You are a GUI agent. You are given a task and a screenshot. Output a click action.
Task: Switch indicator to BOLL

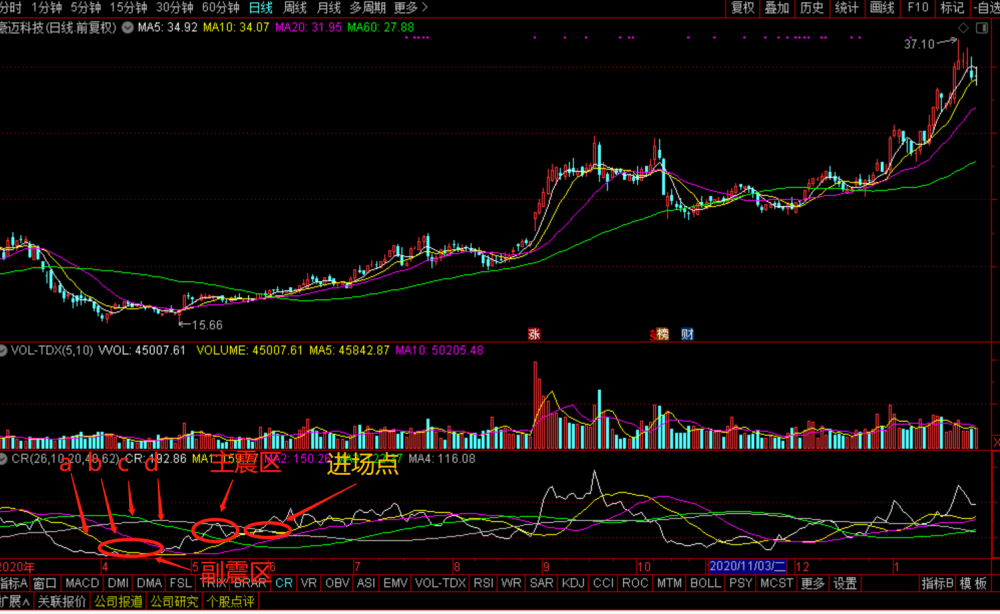pyautogui.click(x=705, y=583)
